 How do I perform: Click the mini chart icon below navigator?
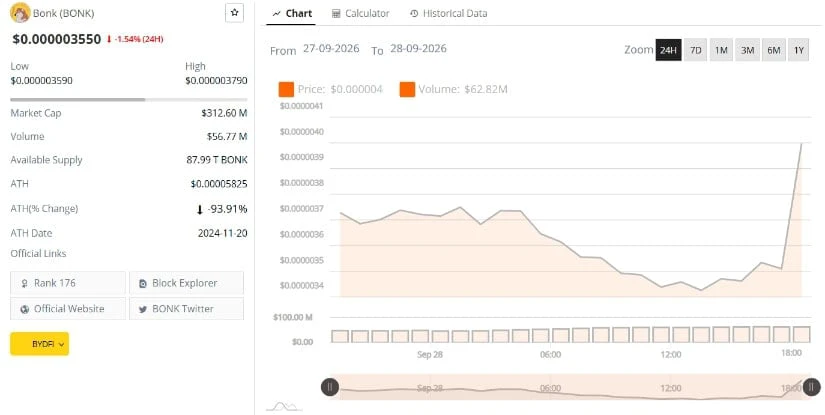[x=284, y=406]
